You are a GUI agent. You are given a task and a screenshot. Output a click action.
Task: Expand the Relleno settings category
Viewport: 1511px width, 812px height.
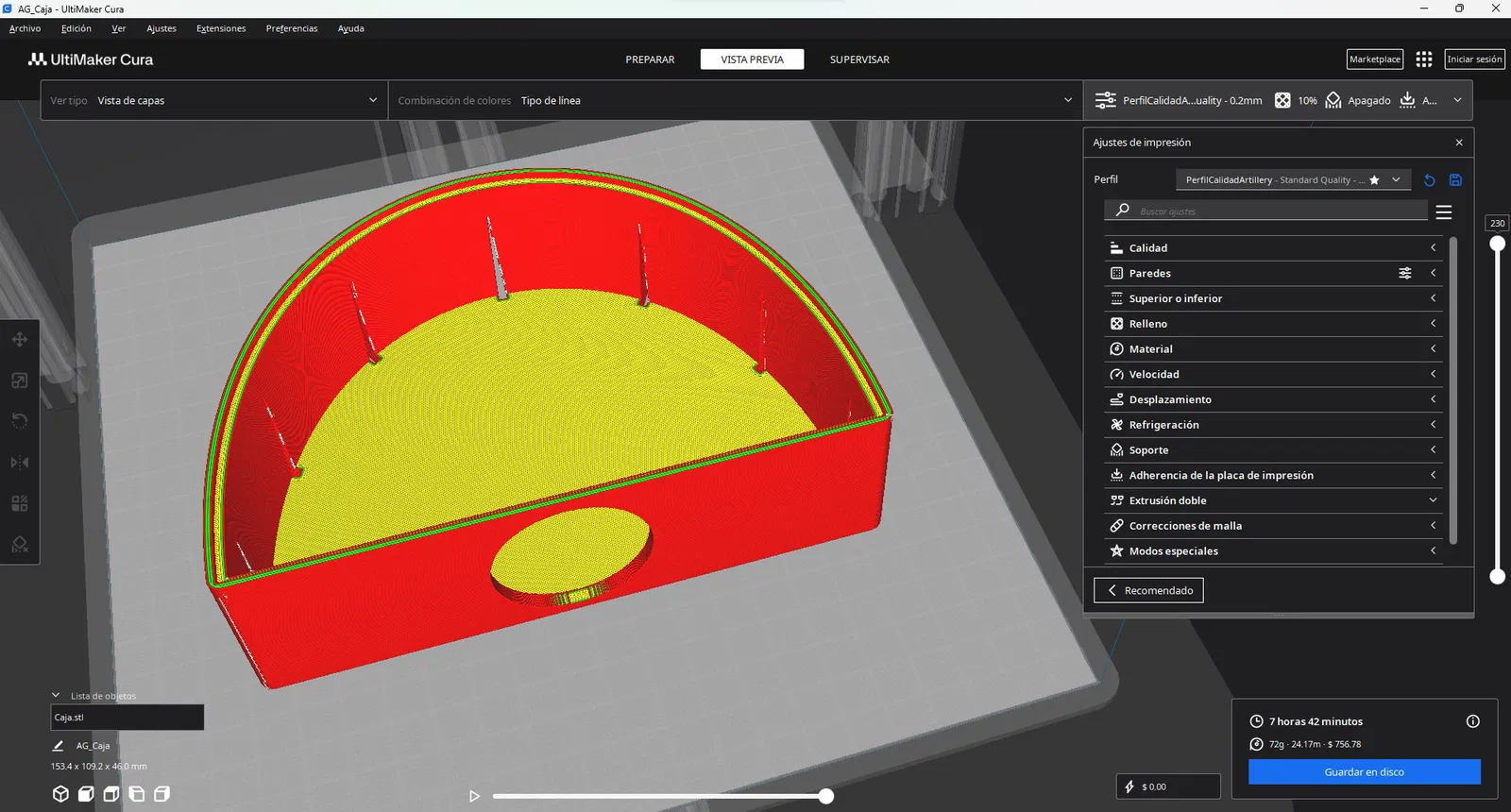pos(1273,324)
